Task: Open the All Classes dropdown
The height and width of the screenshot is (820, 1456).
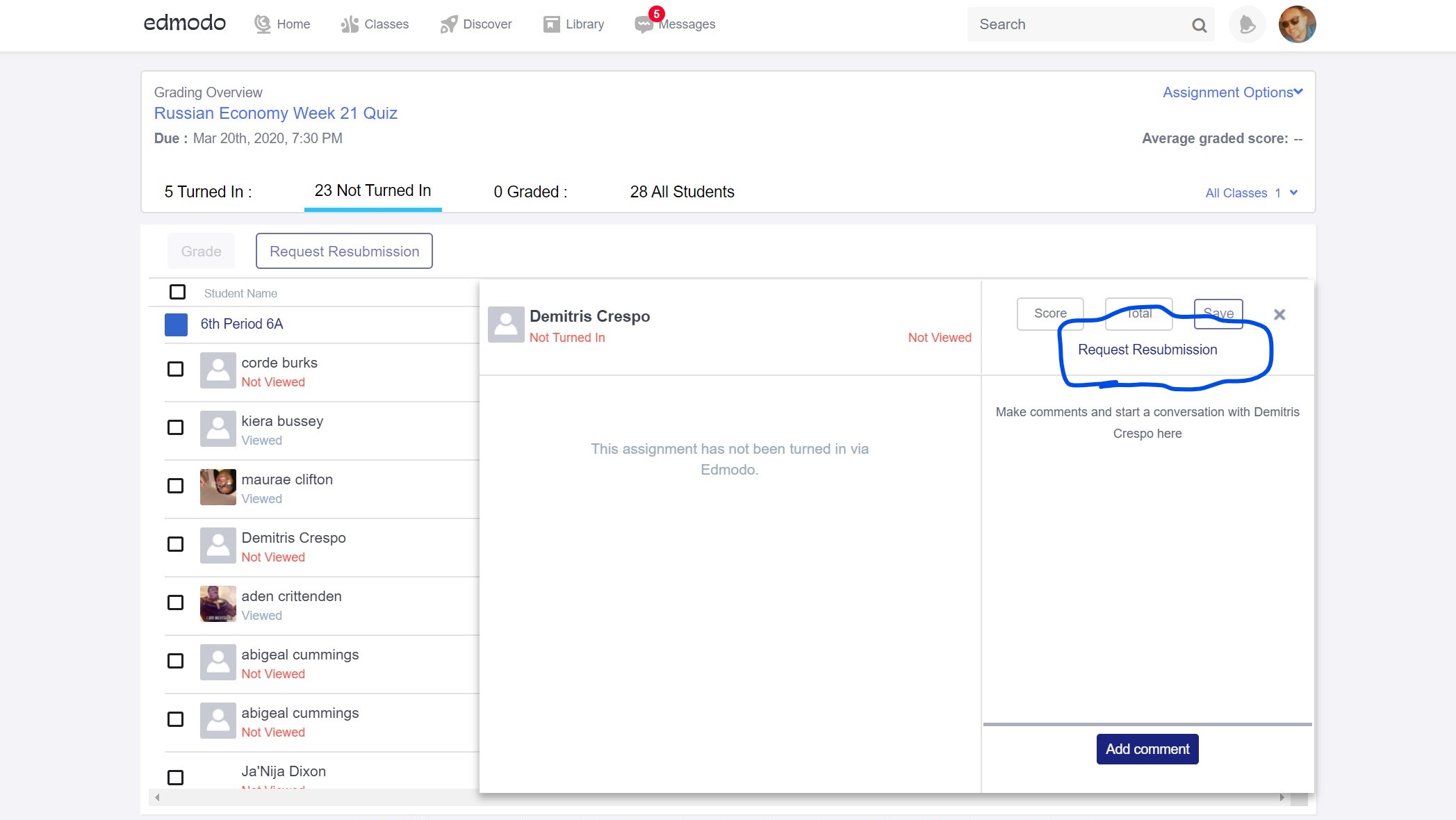Action: pos(1251,193)
